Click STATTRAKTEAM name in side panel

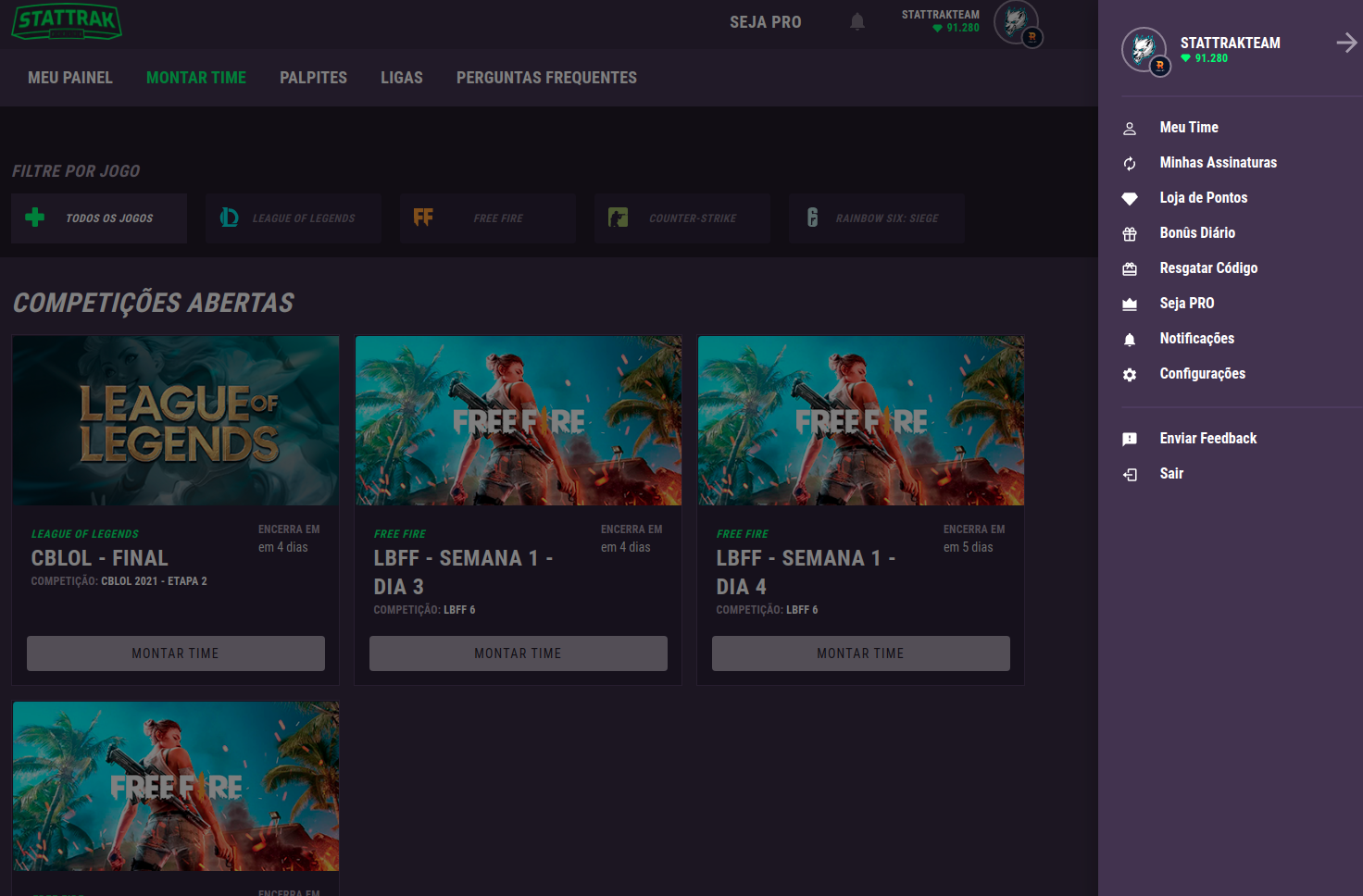click(x=1231, y=43)
